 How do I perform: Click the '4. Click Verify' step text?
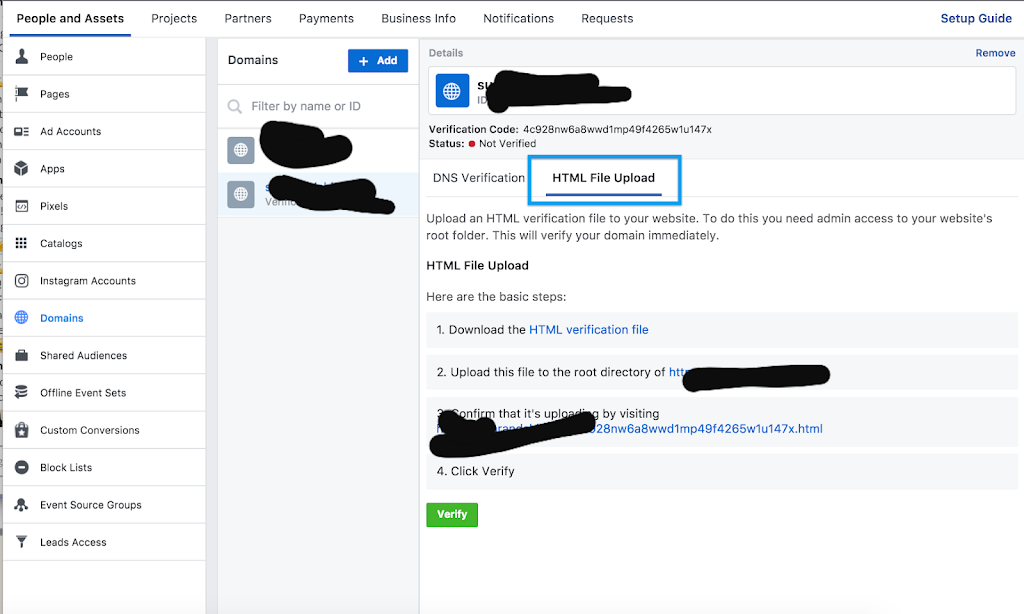(x=475, y=471)
